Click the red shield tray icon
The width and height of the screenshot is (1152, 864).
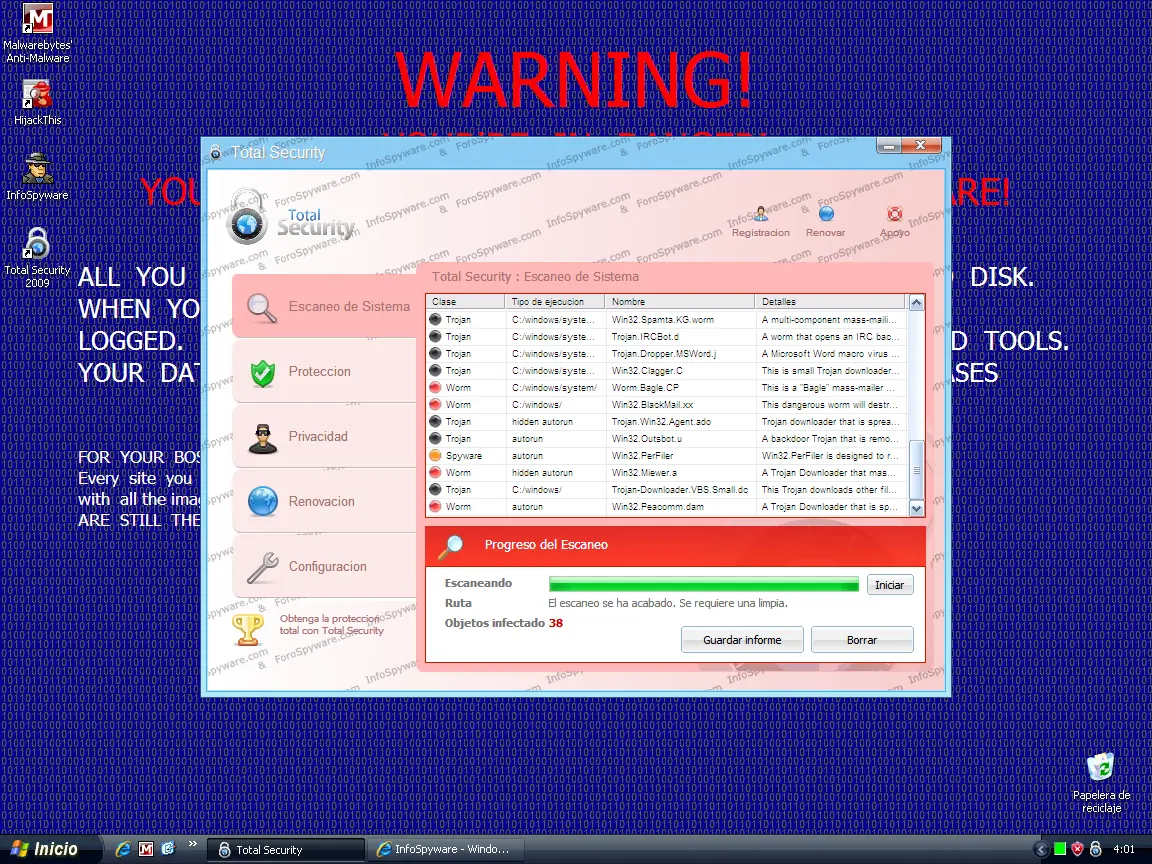[1078, 849]
